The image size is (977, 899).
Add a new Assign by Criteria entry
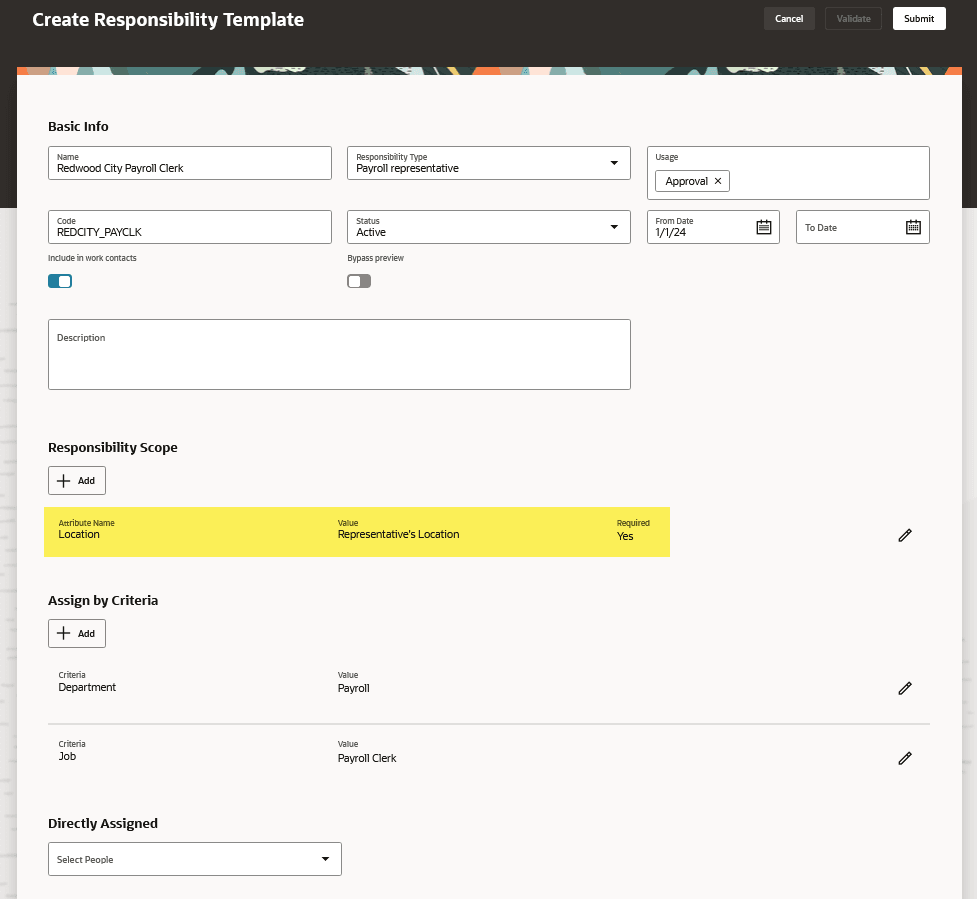[77, 634]
